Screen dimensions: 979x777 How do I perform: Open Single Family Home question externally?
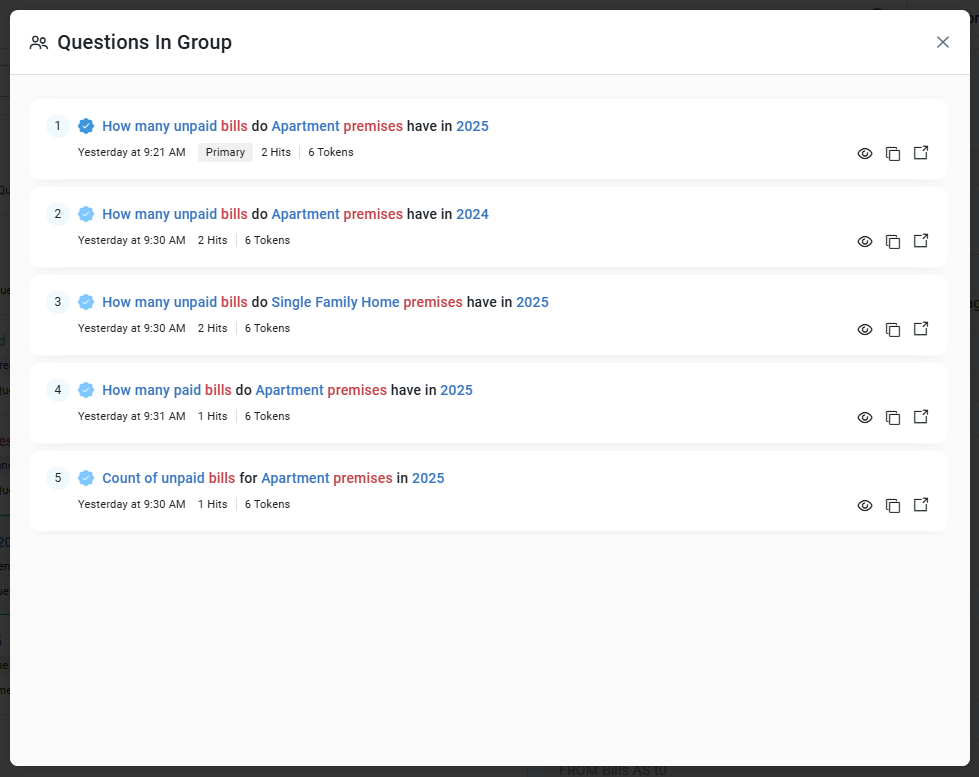pyautogui.click(x=921, y=329)
